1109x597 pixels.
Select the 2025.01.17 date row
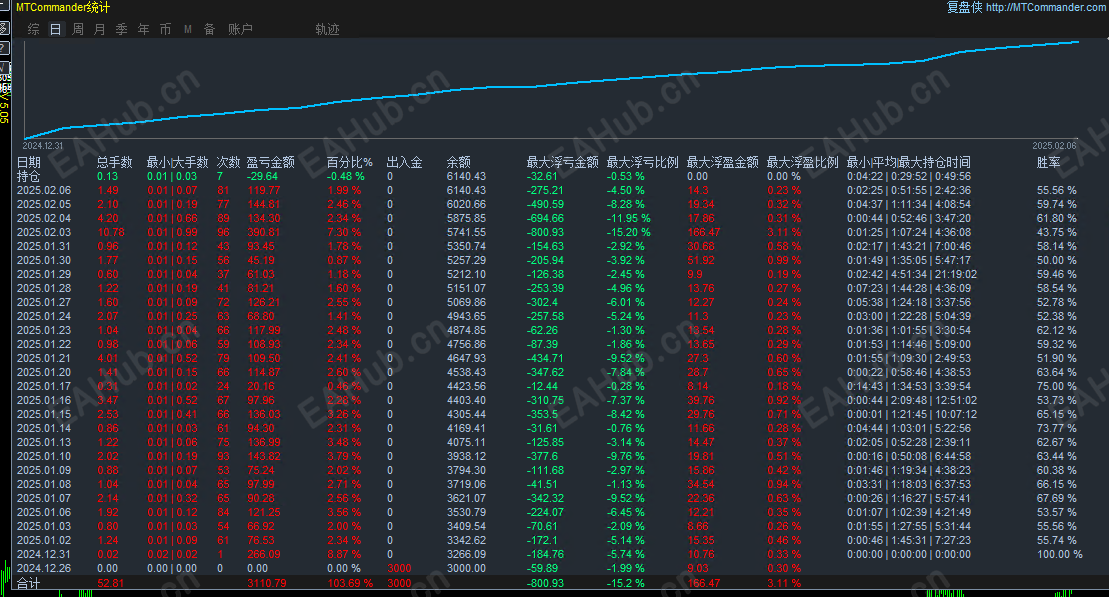pos(44,386)
